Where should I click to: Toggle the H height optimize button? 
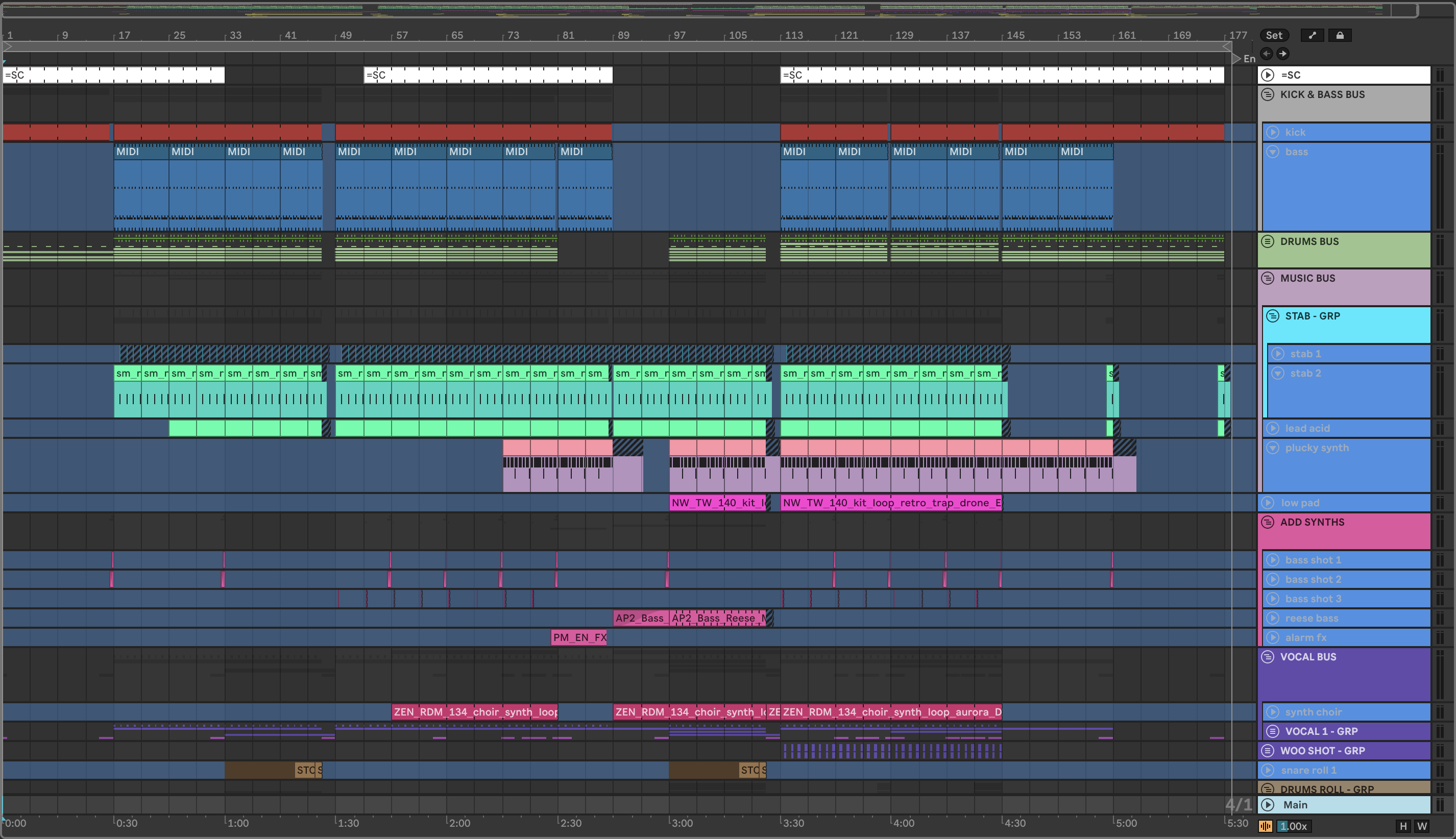(x=1403, y=826)
